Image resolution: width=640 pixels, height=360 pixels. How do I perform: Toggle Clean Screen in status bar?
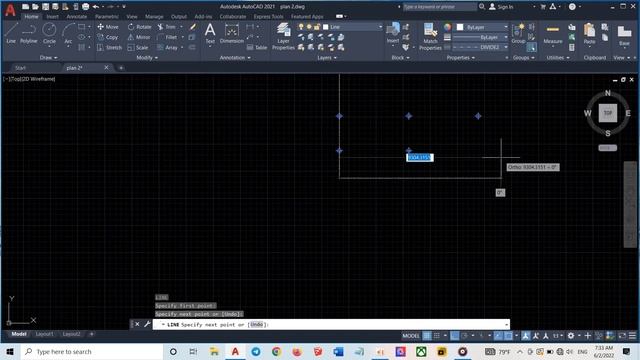coord(622,336)
